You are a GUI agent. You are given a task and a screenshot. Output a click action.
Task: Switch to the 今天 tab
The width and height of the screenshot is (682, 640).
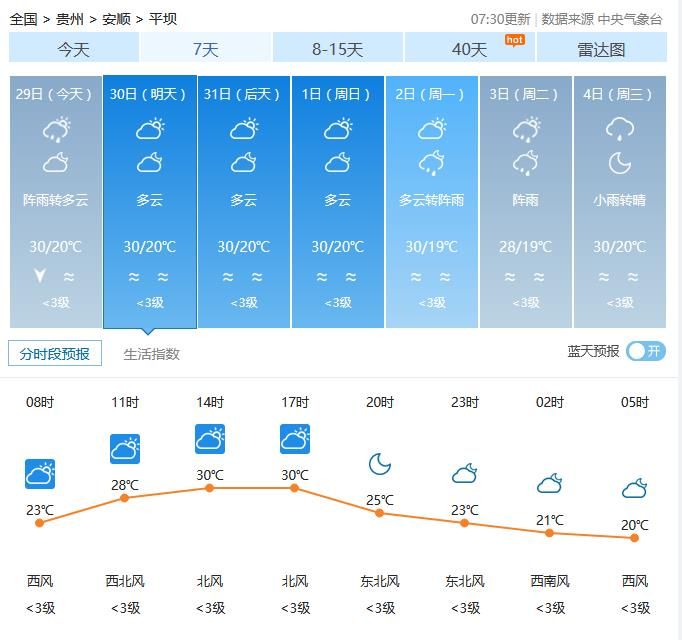click(x=73, y=49)
